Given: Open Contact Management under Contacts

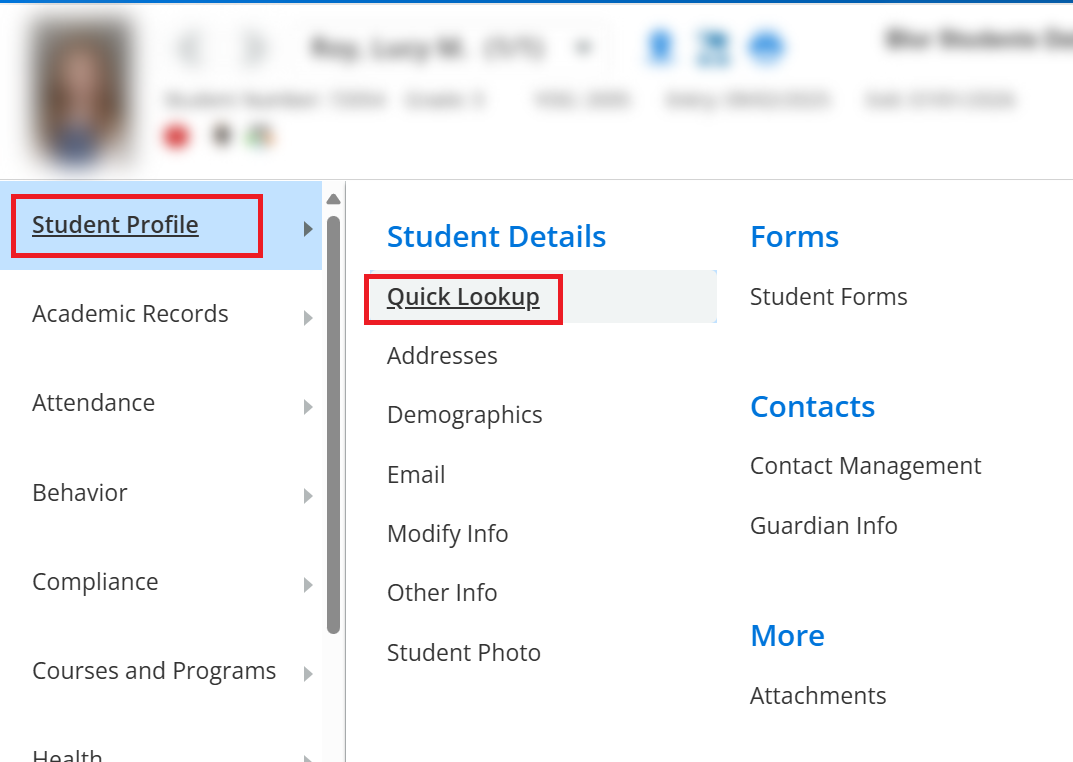Looking at the screenshot, I should (x=865, y=466).
